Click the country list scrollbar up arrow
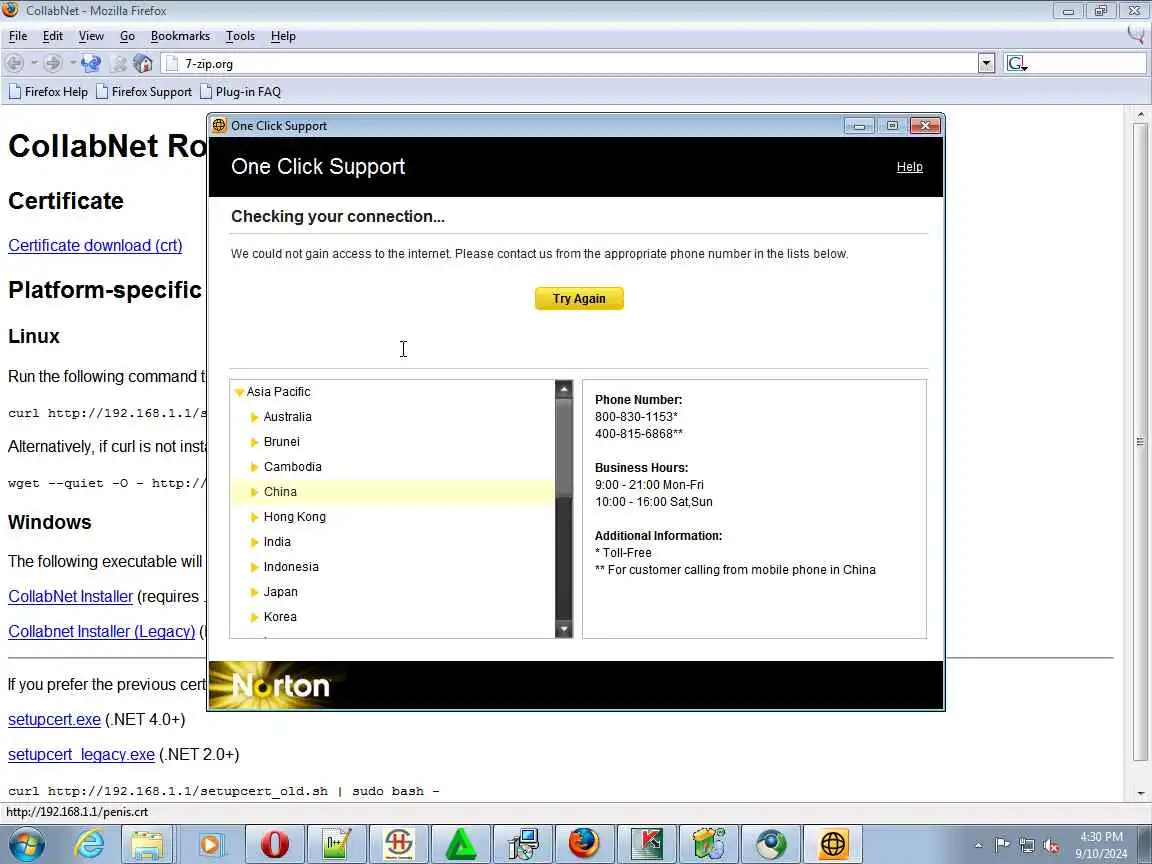Screen dimensions: 1152x864 564,389
